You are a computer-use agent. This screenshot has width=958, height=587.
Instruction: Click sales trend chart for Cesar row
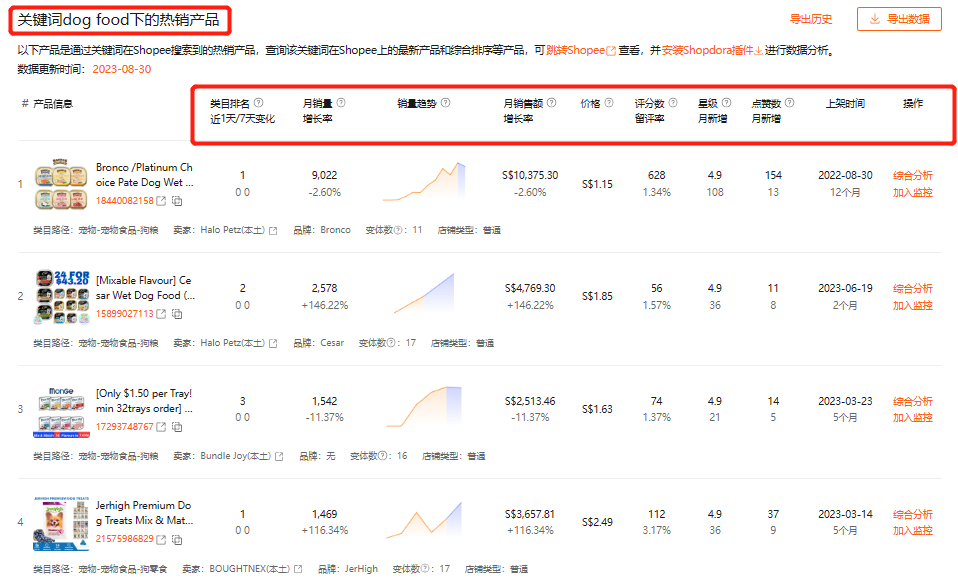423,294
